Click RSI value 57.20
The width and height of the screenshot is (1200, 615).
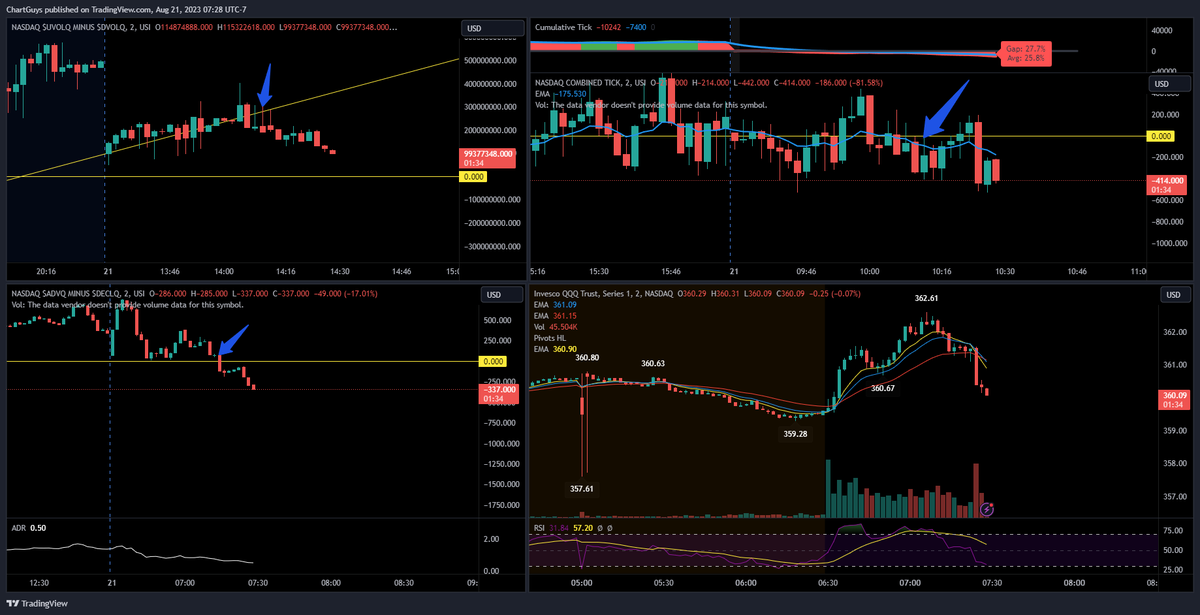[582, 527]
